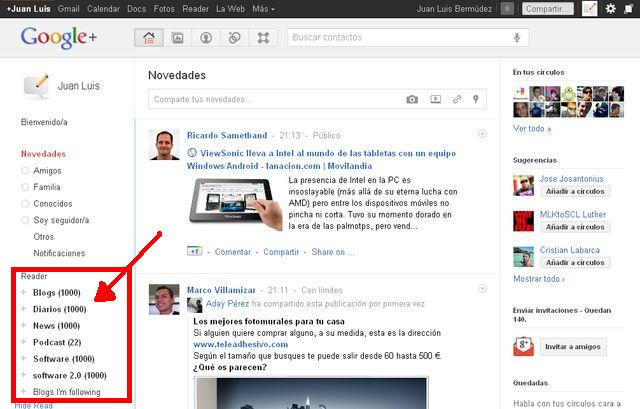Click the profile picture in top bar
640x409 pixels.
589,9
